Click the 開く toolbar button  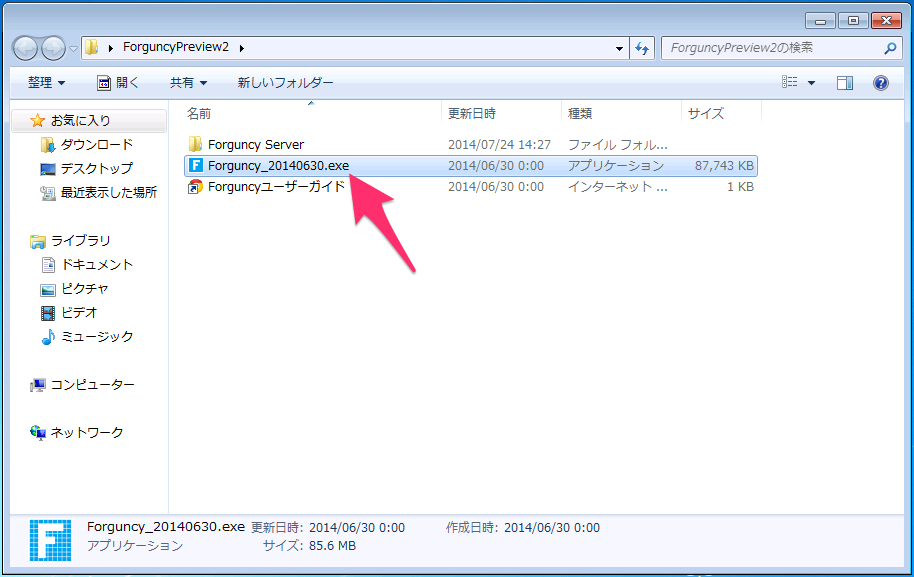[118, 83]
